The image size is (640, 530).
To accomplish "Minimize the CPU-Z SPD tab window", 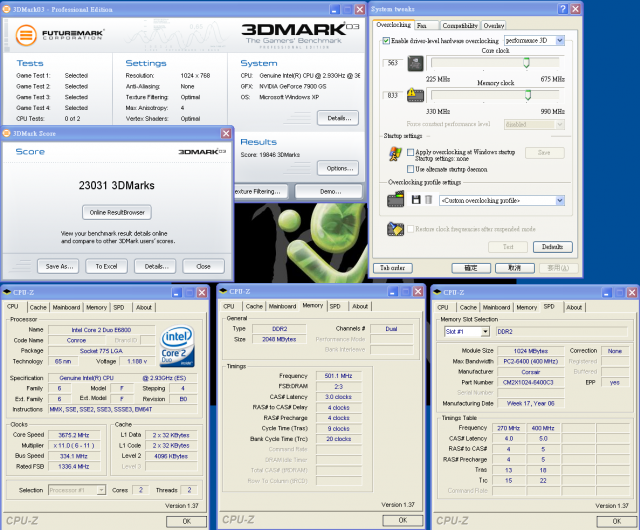I will [607, 292].
